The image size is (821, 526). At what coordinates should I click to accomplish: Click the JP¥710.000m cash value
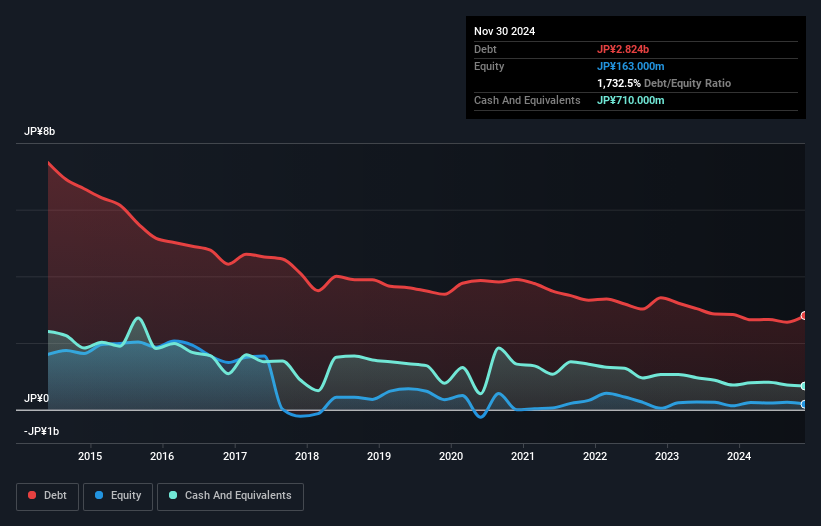[630, 100]
